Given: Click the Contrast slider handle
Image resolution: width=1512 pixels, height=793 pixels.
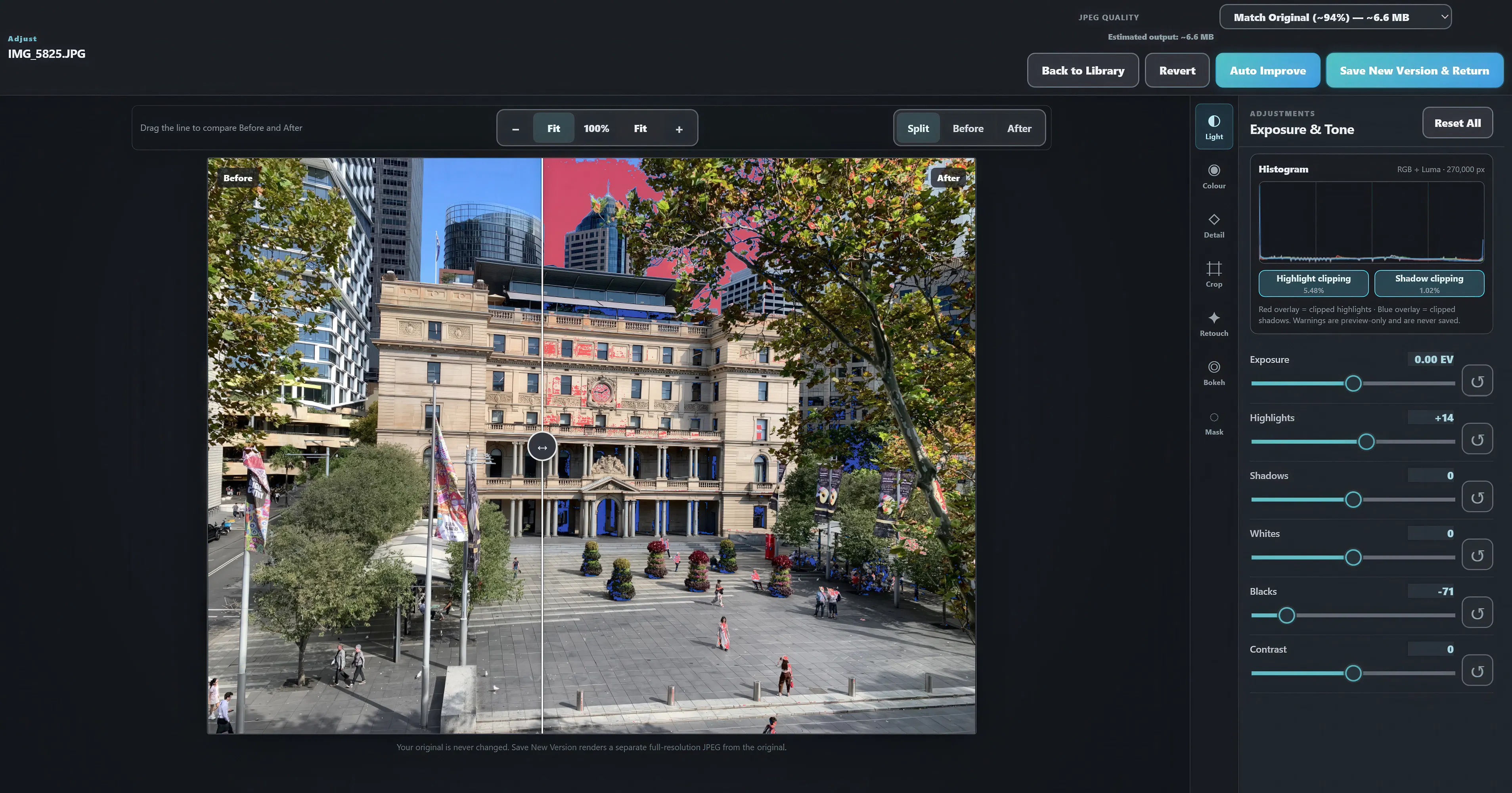Looking at the screenshot, I should tap(1353, 673).
